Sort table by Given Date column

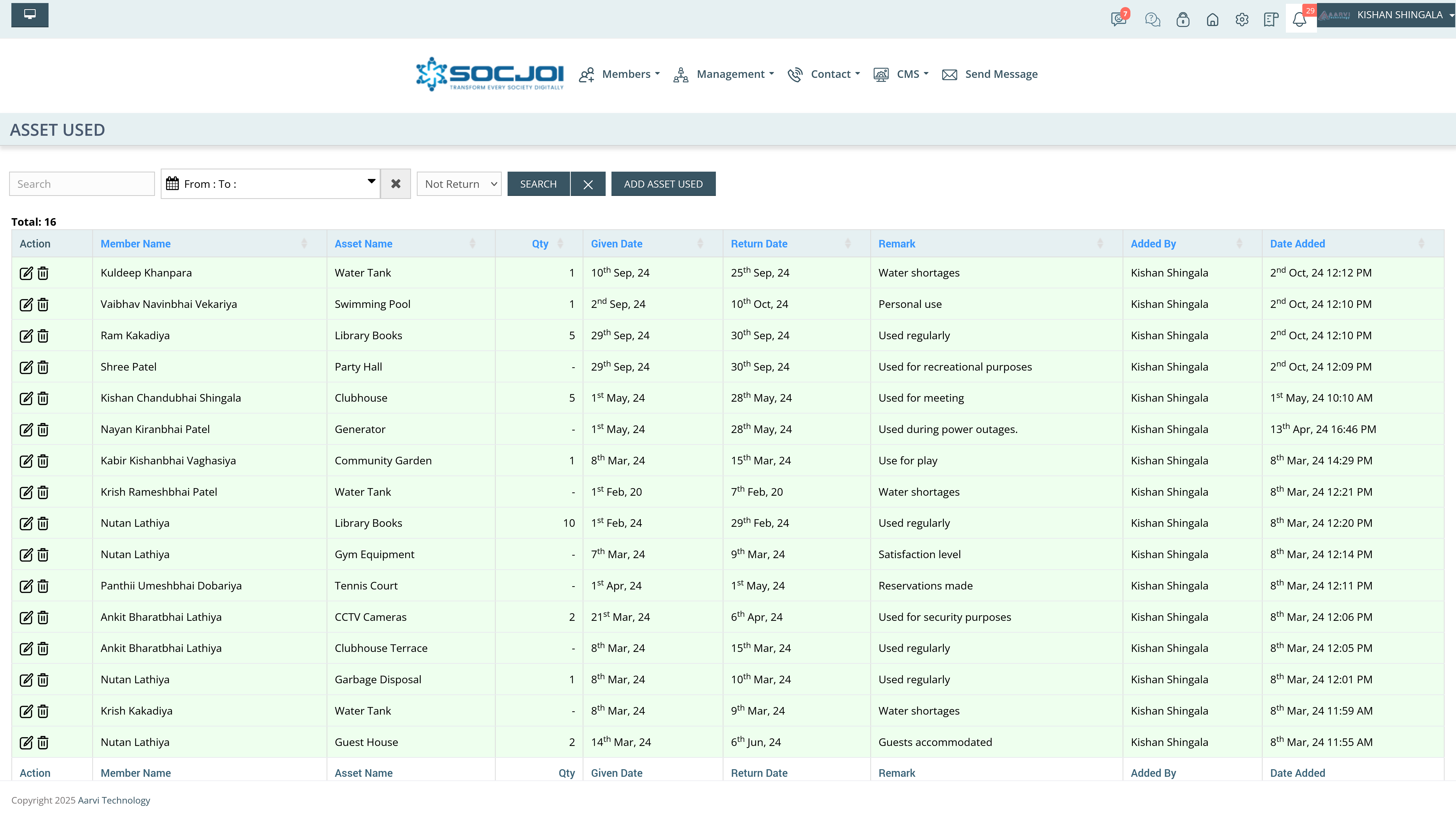click(653, 244)
